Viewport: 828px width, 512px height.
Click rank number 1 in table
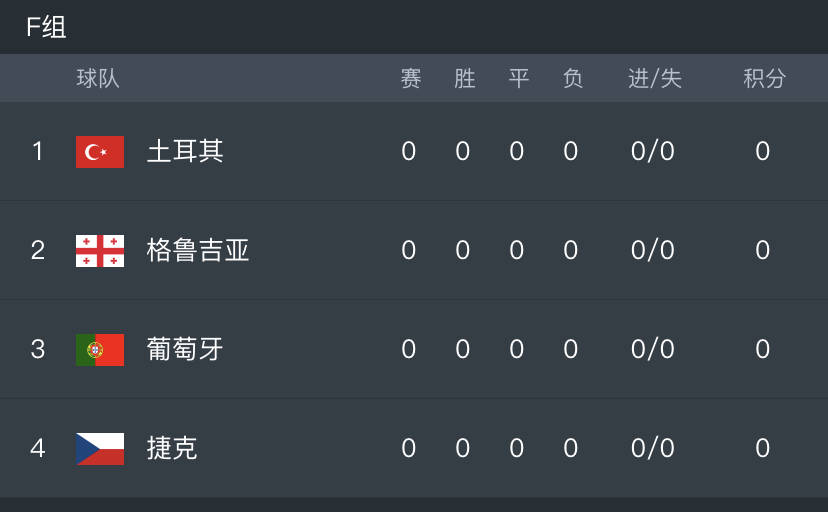pyautogui.click(x=37, y=151)
